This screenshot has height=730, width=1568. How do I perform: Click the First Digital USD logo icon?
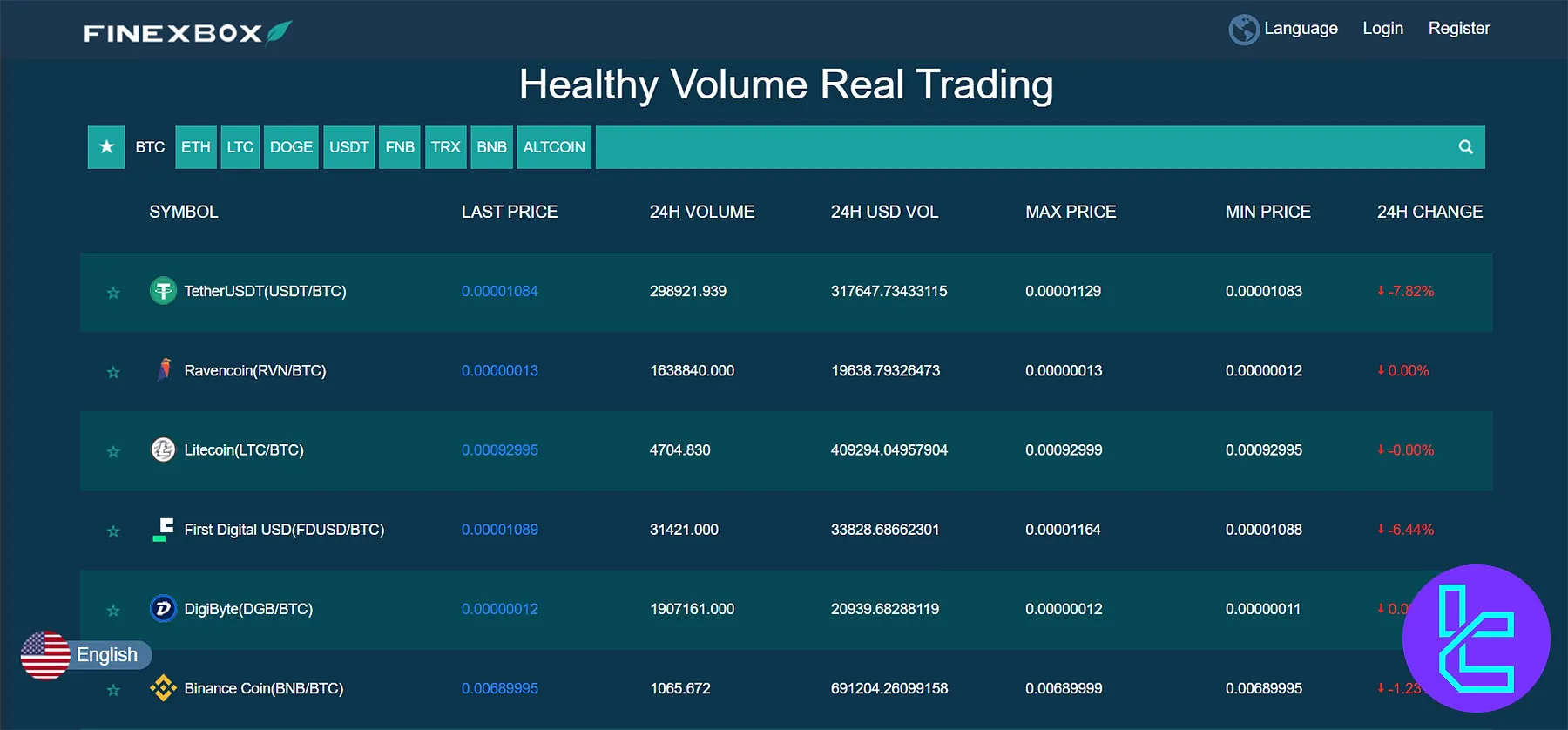163,529
